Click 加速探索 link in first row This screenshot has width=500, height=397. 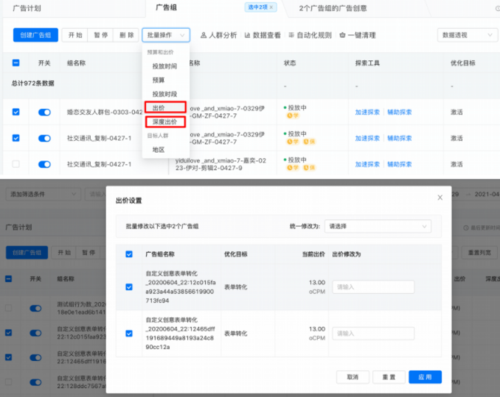coord(367,112)
